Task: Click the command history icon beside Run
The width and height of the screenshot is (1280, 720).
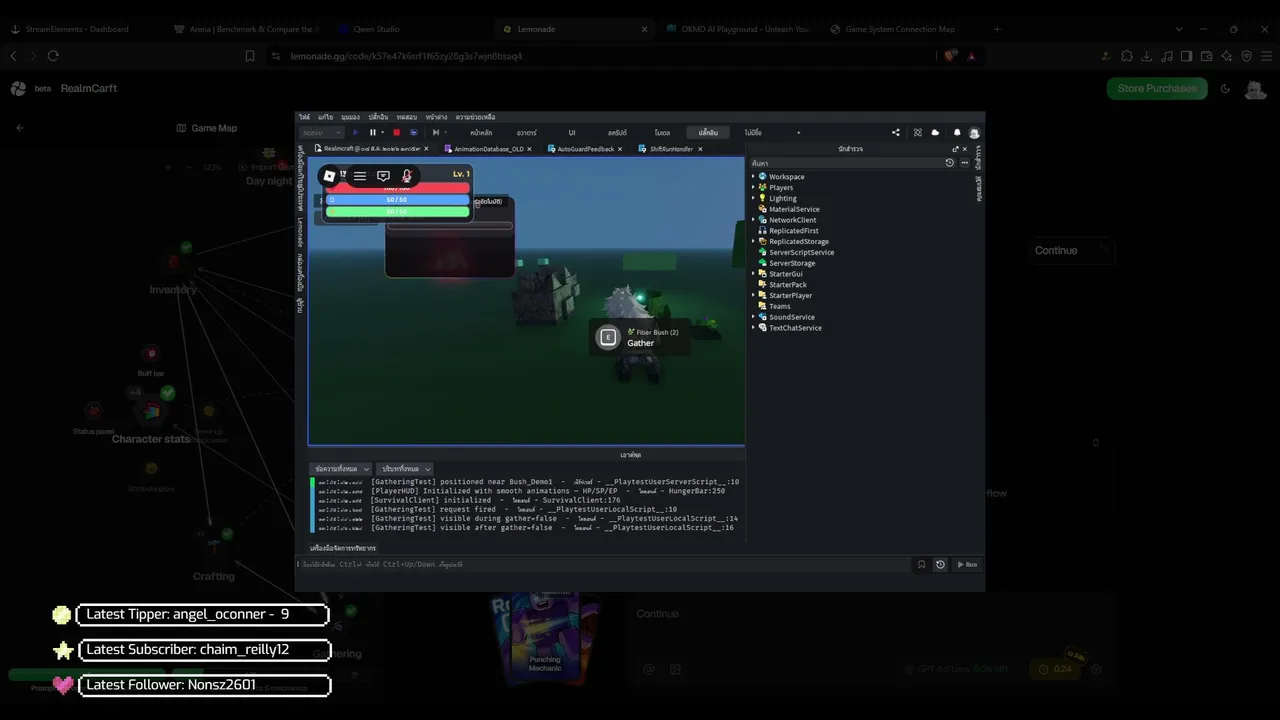Action: 940,564
